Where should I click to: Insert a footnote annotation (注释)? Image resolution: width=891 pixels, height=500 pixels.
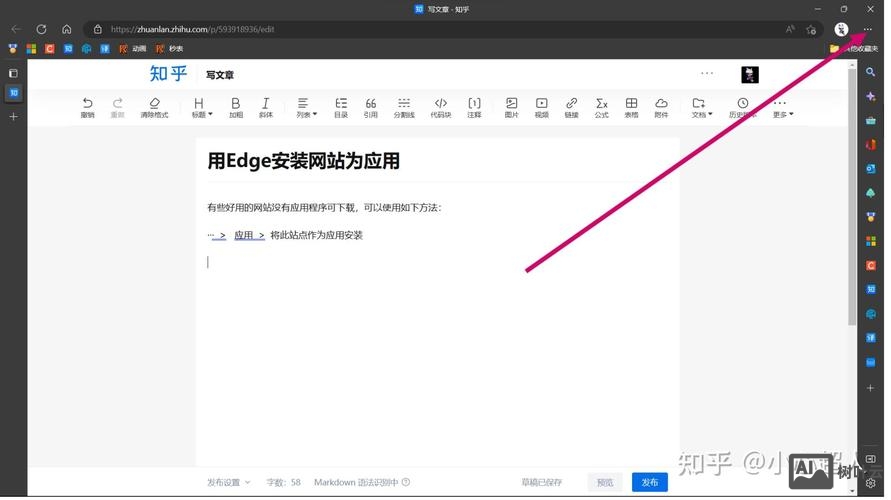pyautogui.click(x=474, y=107)
